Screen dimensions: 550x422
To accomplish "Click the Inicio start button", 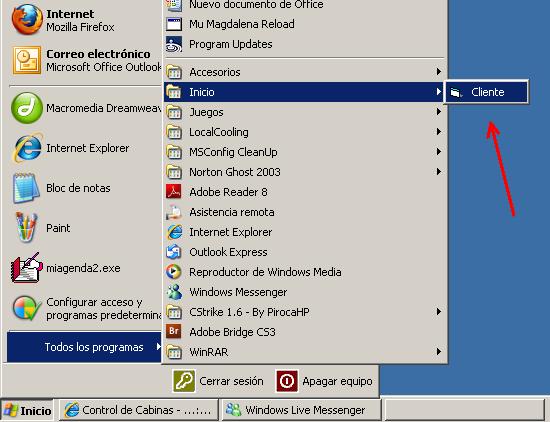I will click(x=27, y=410).
